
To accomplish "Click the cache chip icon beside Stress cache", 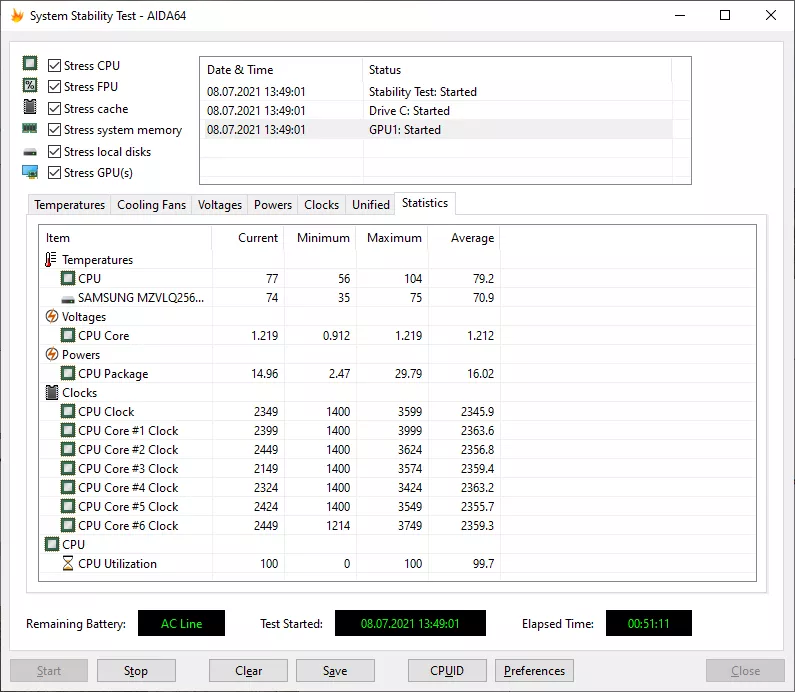I will click(30, 107).
